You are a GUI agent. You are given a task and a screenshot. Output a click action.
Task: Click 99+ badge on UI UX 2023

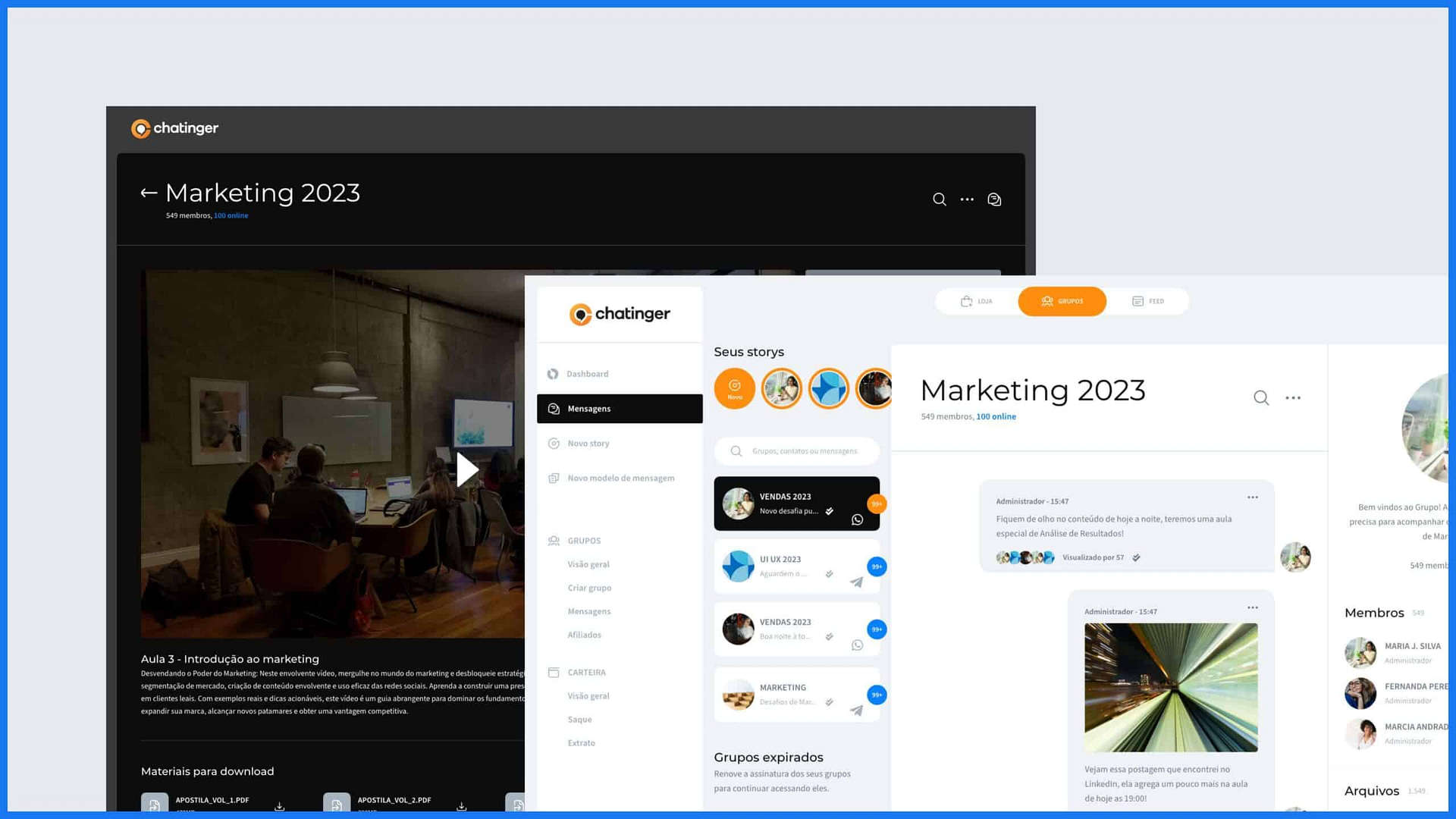tap(877, 566)
